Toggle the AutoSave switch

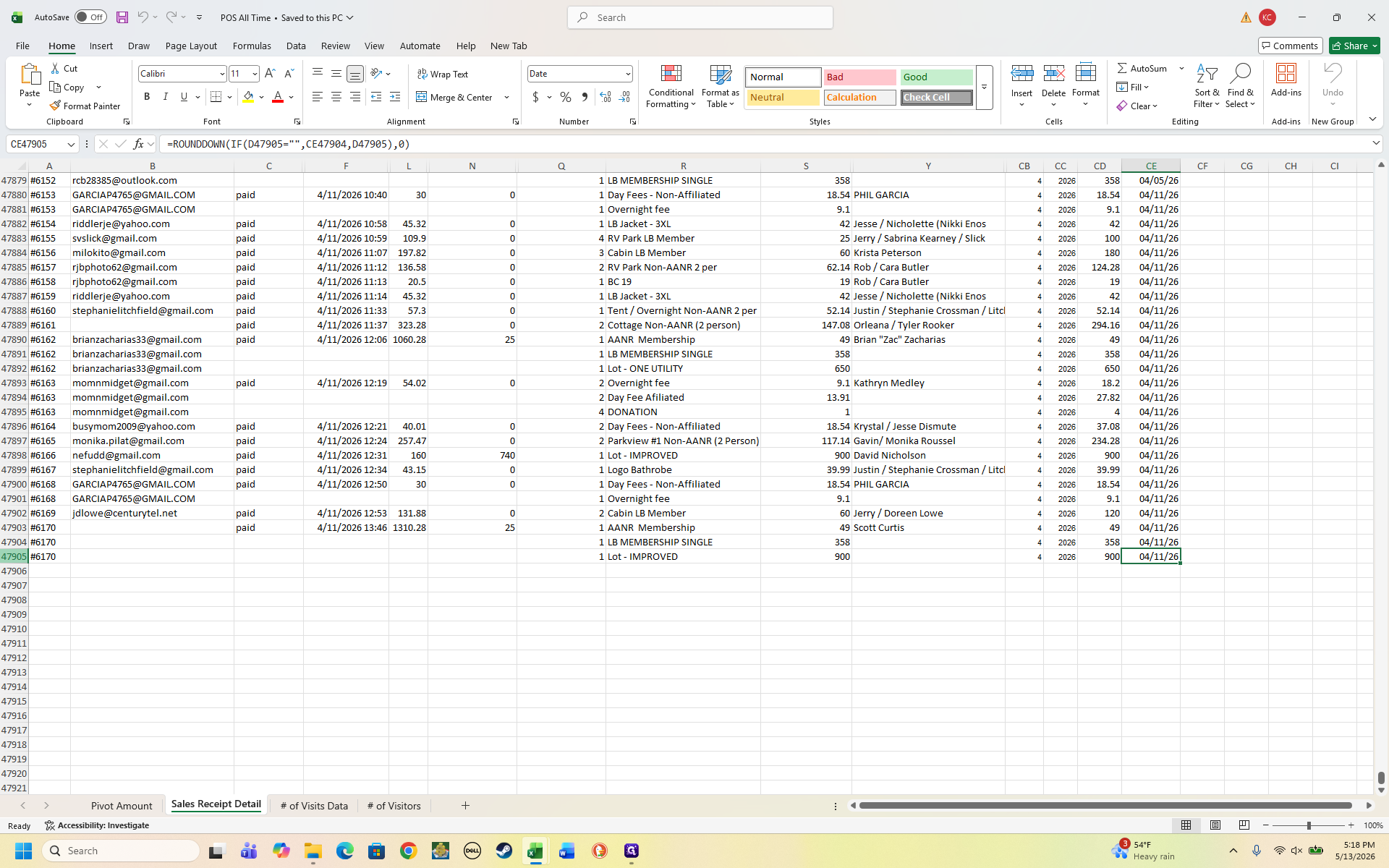[x=90, y=17]
